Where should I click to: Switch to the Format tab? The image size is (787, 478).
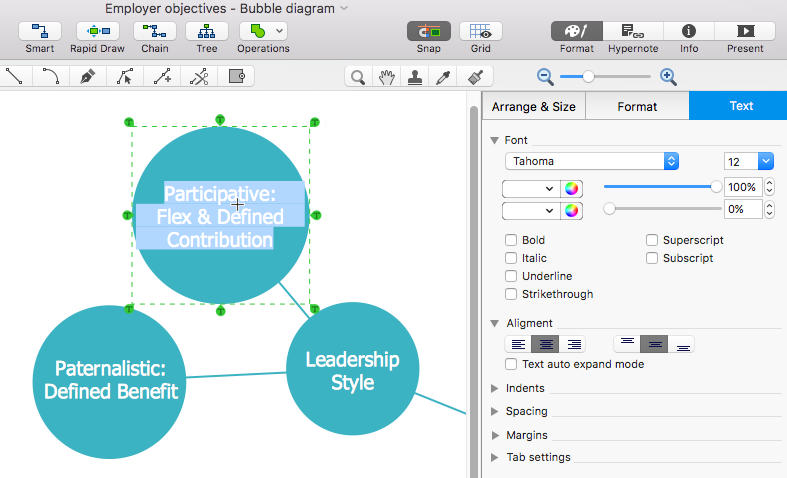(637, 106)
